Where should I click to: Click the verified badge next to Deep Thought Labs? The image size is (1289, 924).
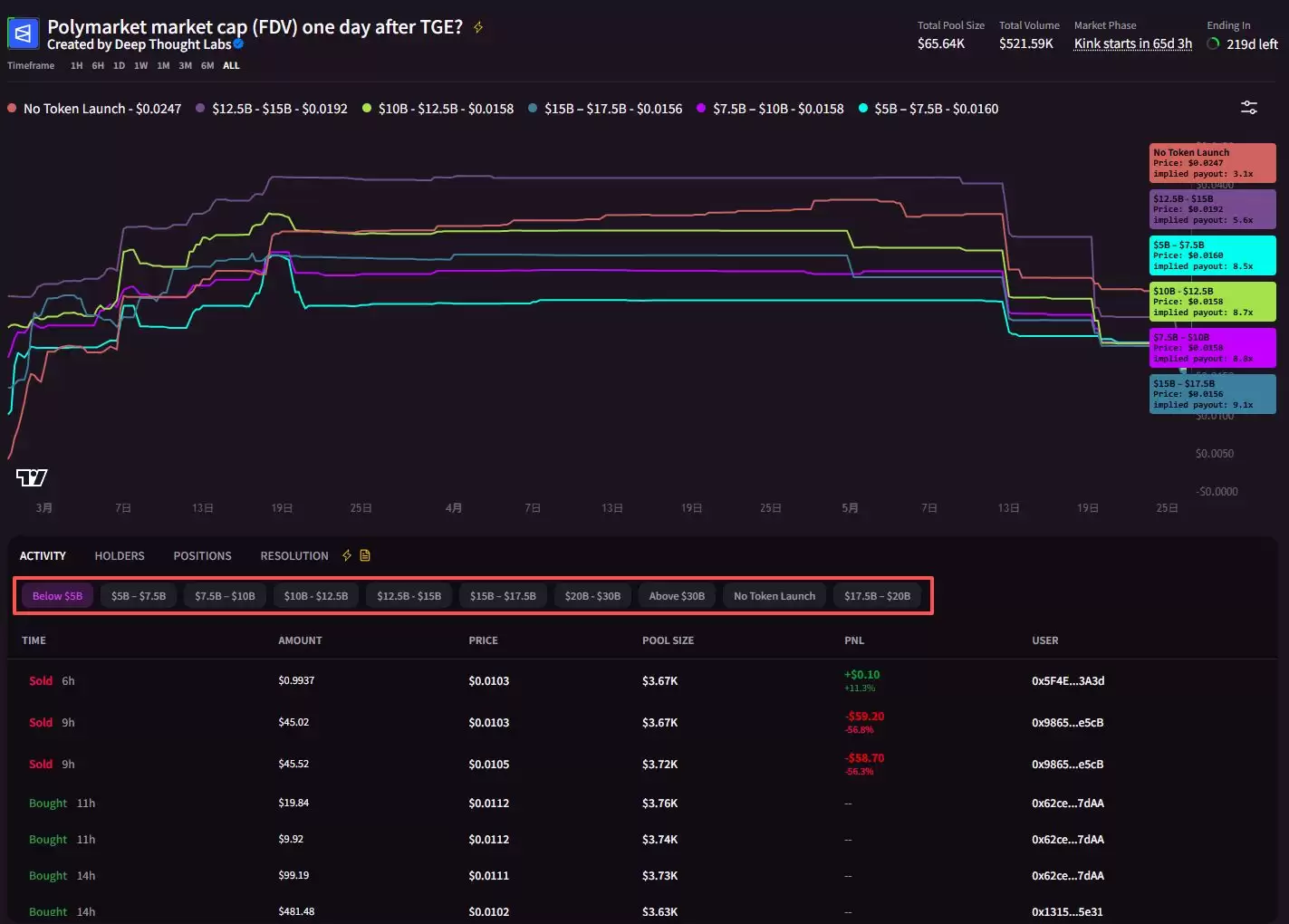tap(238, 43)
